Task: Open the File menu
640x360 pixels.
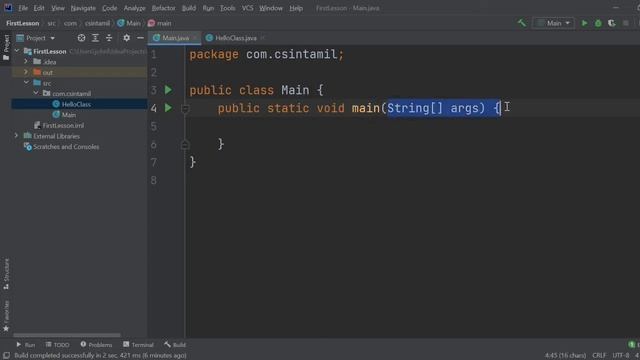Action: (23, 8)
